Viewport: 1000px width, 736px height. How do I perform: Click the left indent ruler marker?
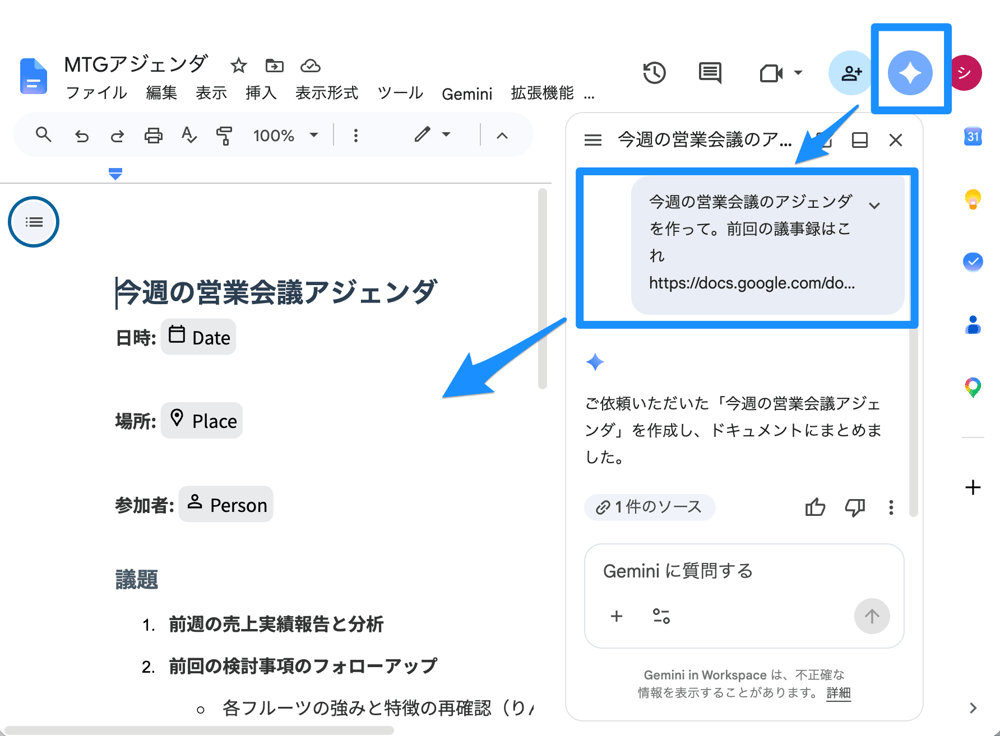pos(115,173)
